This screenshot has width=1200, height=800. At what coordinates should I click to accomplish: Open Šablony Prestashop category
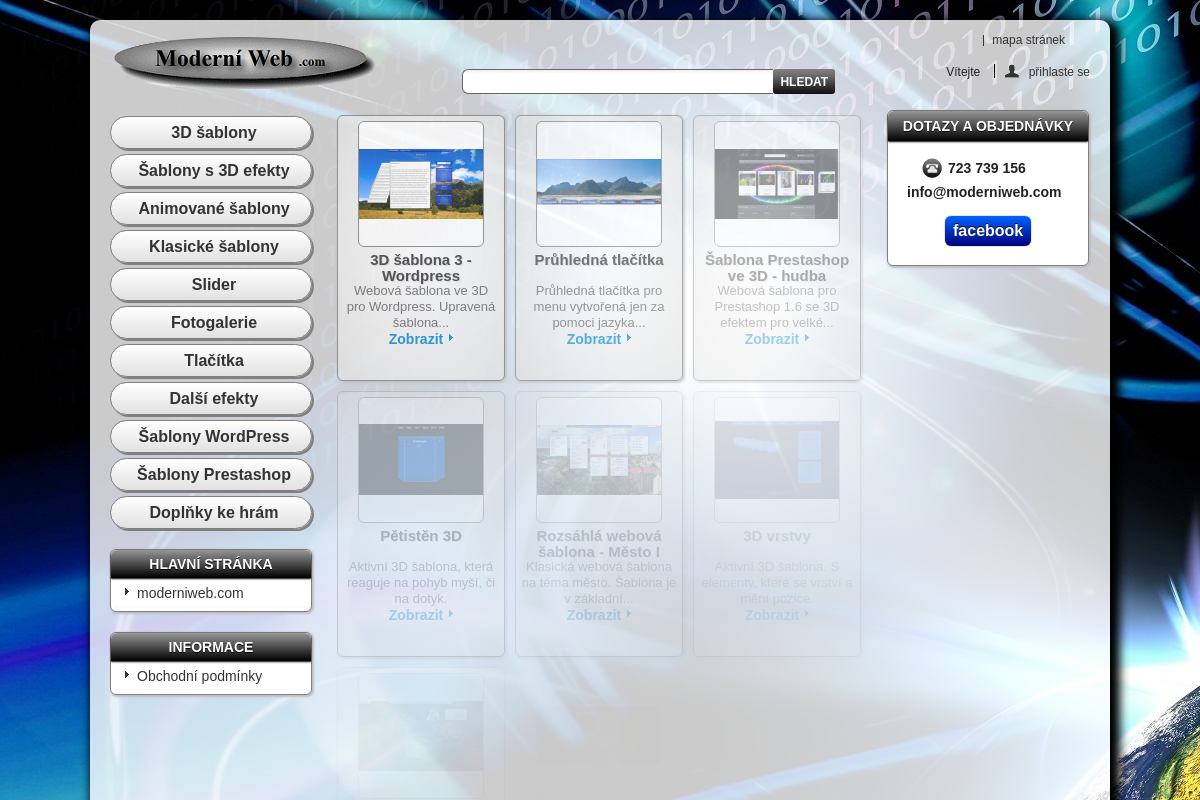pyautogui.click(x=212, y=475)
